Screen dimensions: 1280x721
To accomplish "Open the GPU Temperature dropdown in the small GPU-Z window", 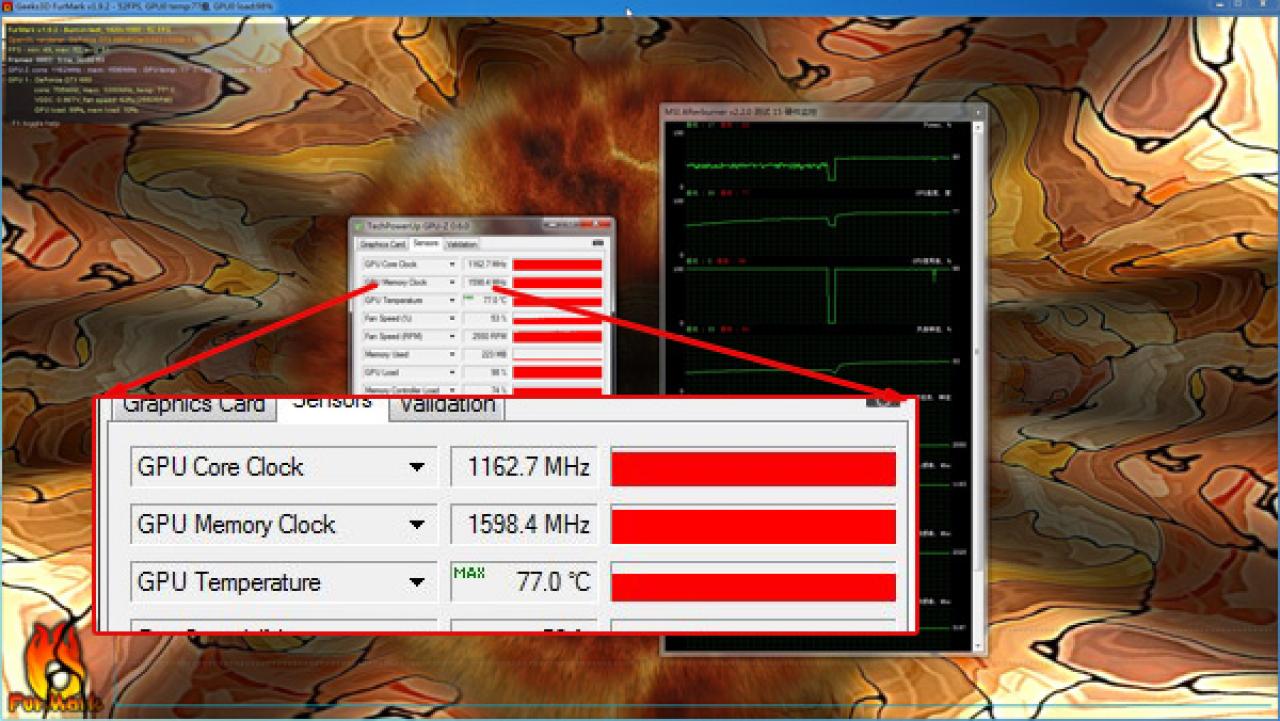I will [452, 300].
